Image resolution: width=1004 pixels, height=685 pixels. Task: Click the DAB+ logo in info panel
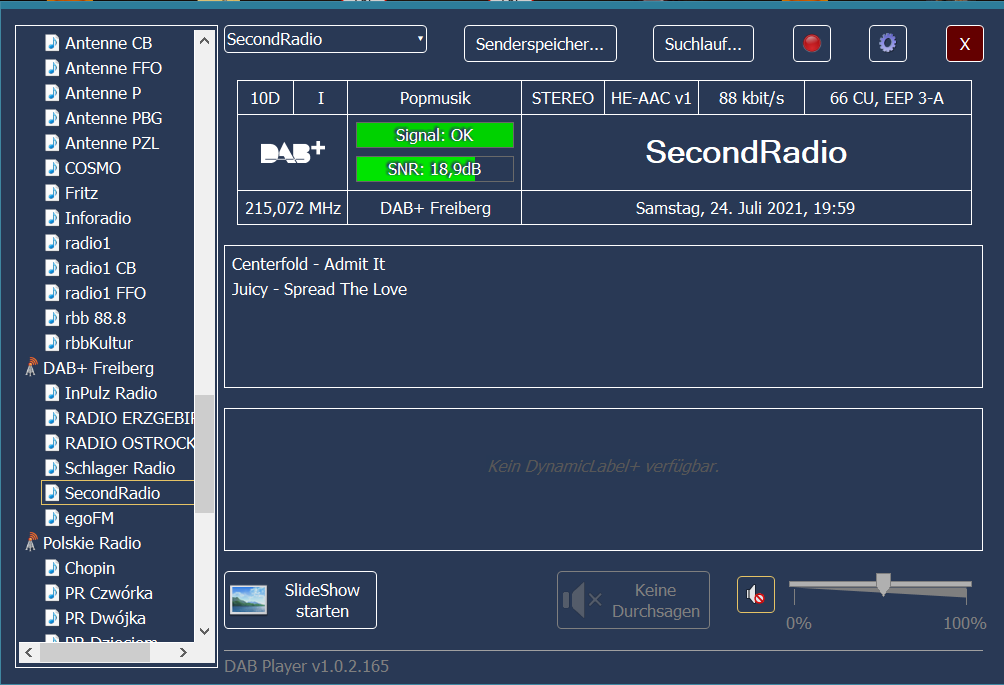[x=292, y=153]
